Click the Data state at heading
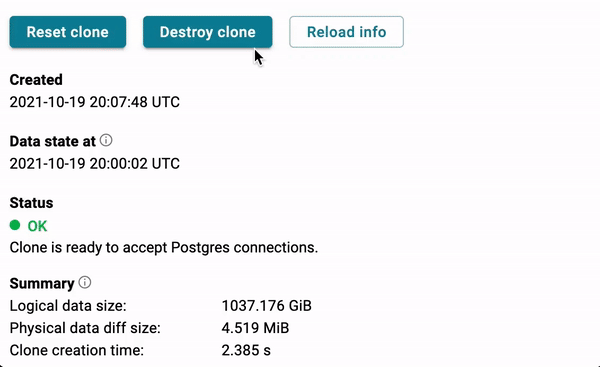Screen dimensions: 600x367 coord(52,141)
